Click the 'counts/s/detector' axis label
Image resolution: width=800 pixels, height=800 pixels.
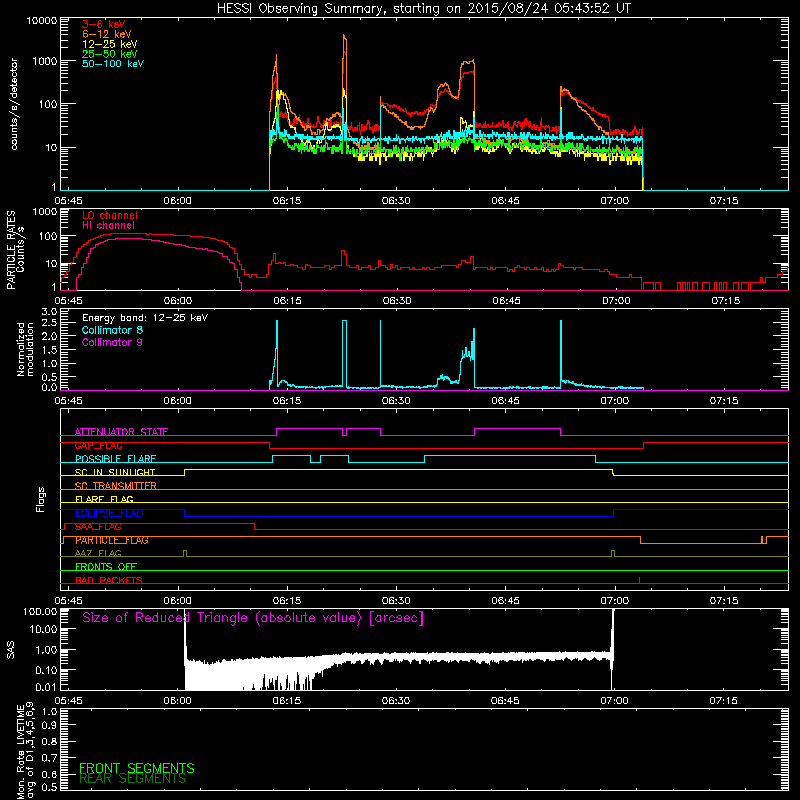coord(14,104)
